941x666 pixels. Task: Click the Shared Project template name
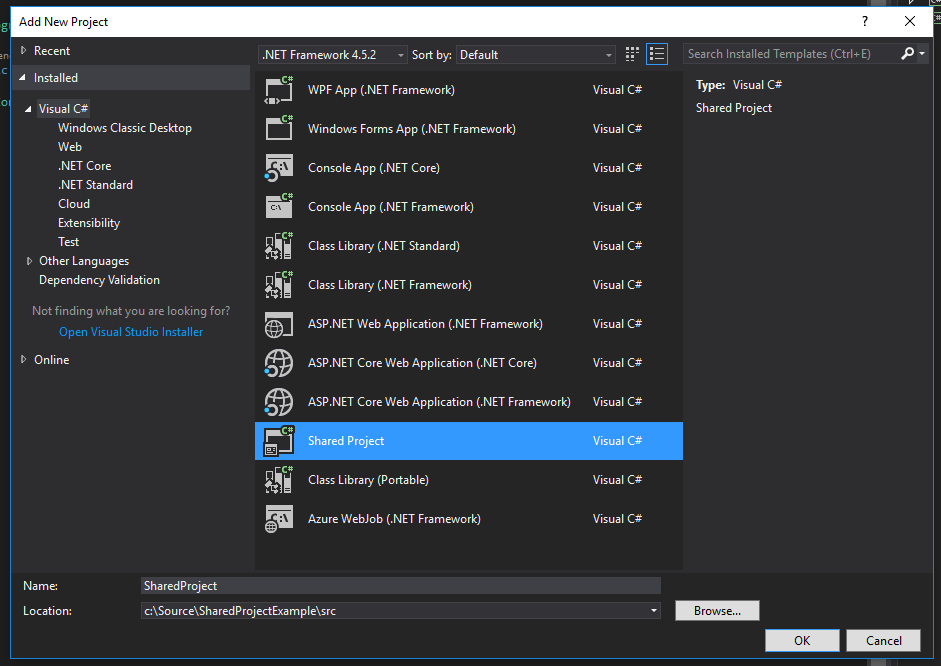click(x=346, y=441)
